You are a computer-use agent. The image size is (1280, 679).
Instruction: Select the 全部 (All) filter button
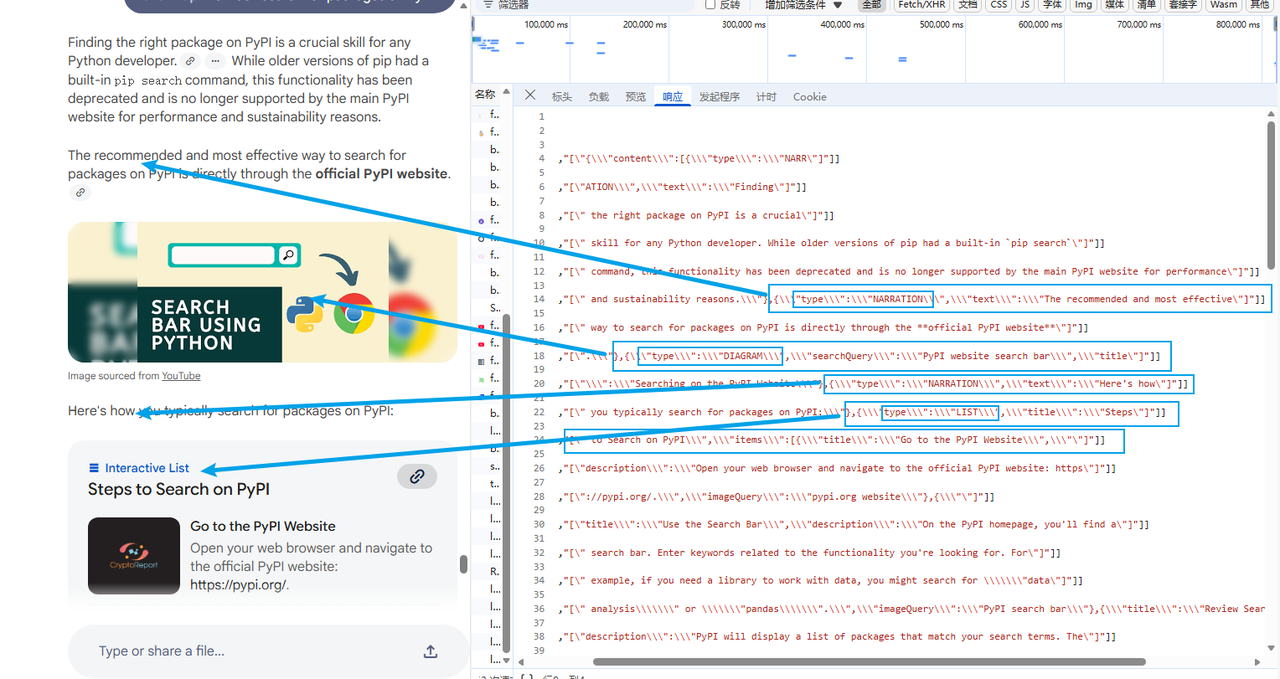[x=872, y=5]
